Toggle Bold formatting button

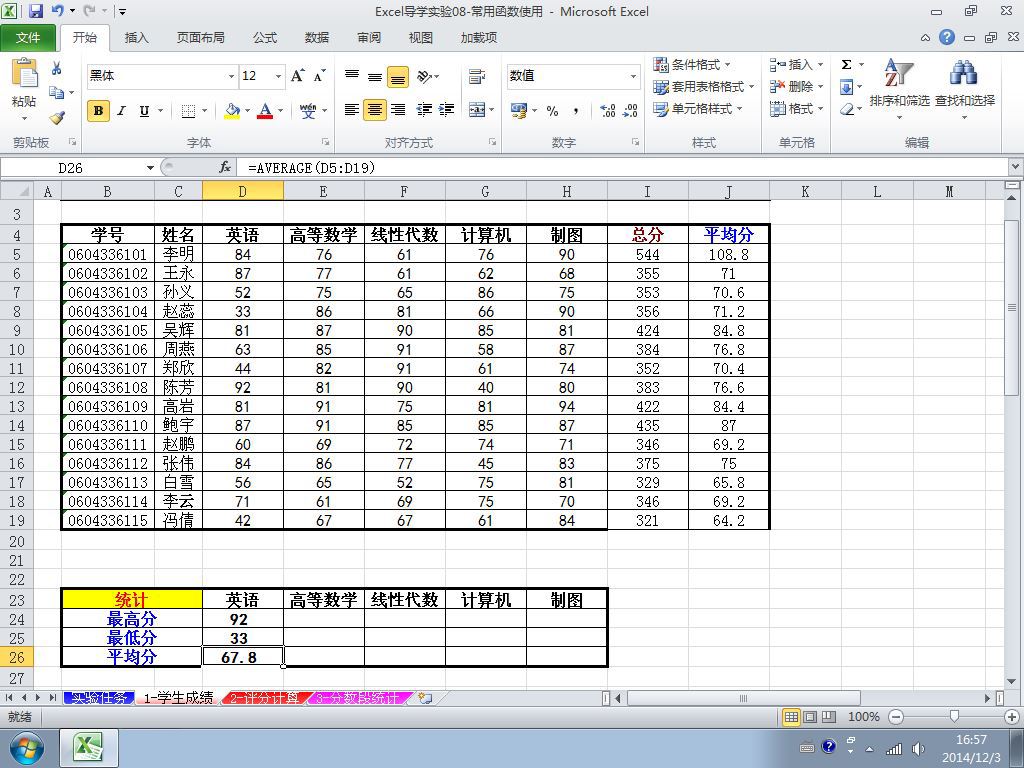(x=98, y=111)
